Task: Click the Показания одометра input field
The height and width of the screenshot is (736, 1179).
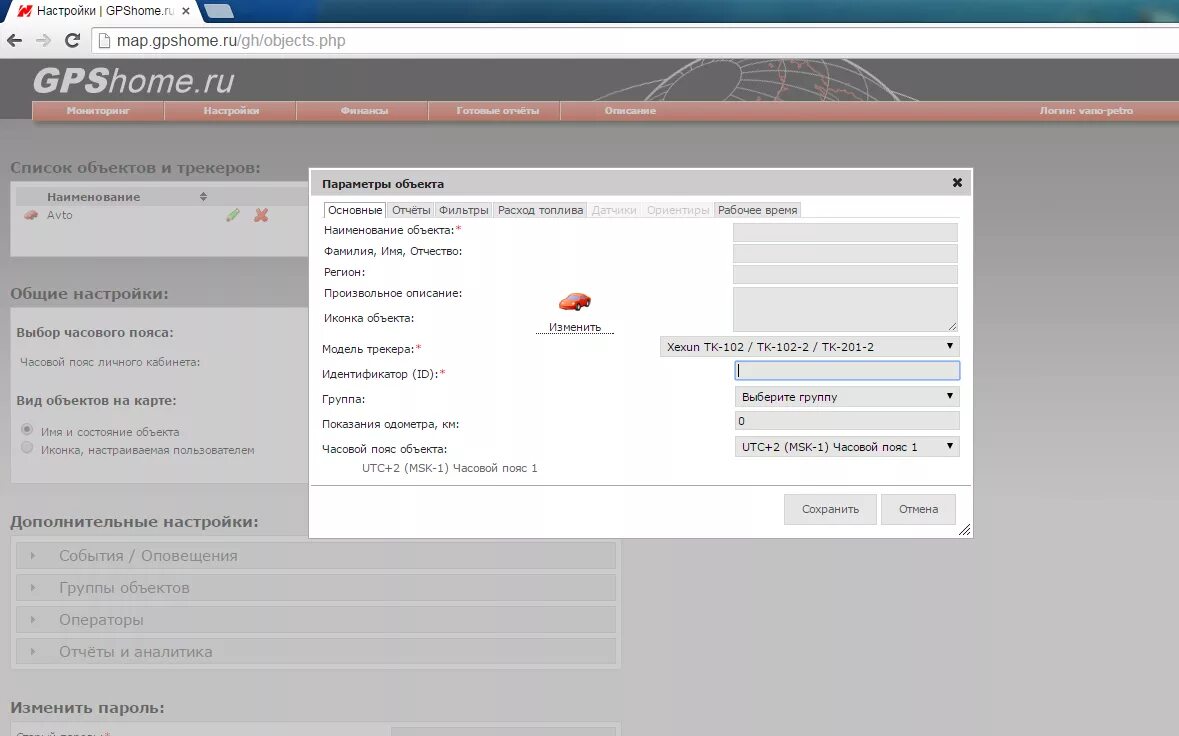Action: [x=847, y=420]
